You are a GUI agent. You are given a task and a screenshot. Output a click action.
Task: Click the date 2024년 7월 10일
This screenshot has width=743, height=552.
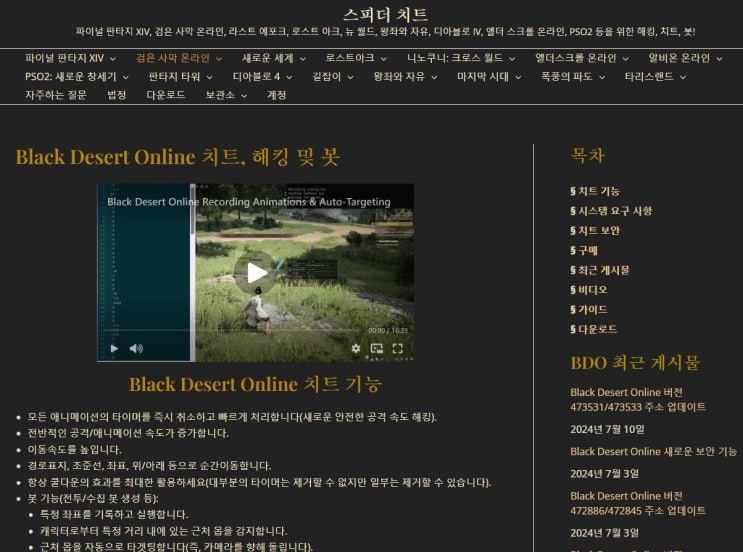click(x=607, y=430)
